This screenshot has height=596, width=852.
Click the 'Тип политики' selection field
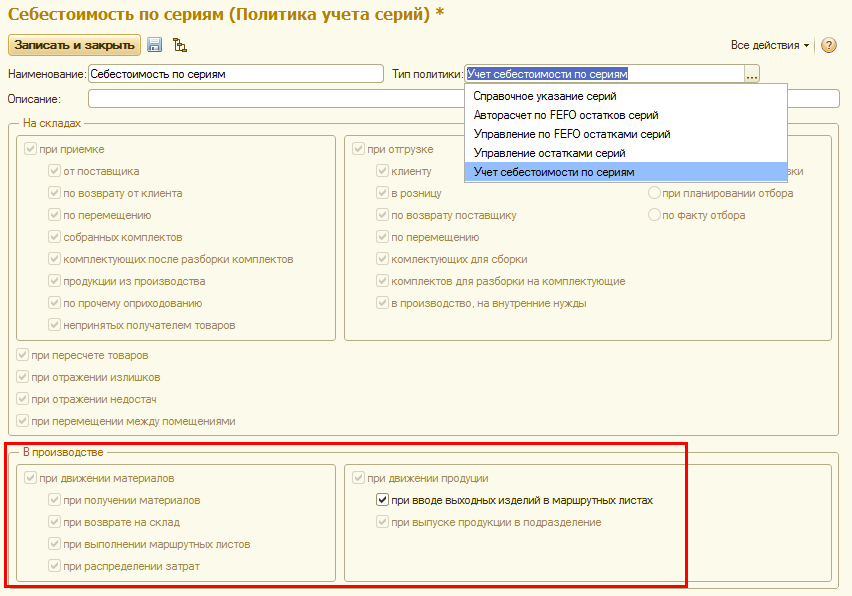click(604, 74)
